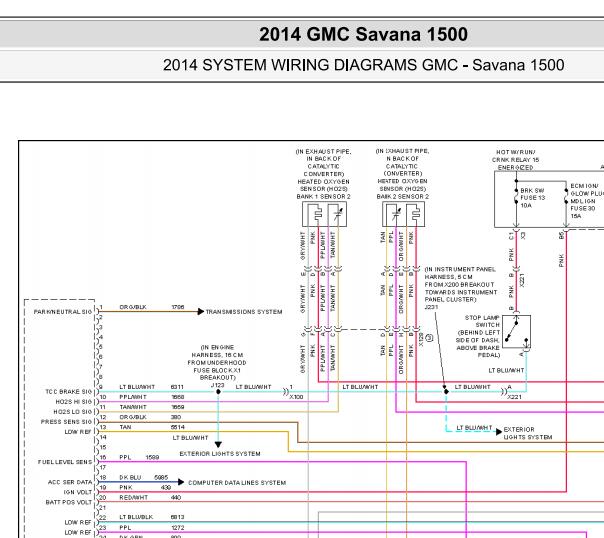The image size is (604, 538).
Task: Click the 'IGN VOLT' pin label
Action: coord(77,492)
